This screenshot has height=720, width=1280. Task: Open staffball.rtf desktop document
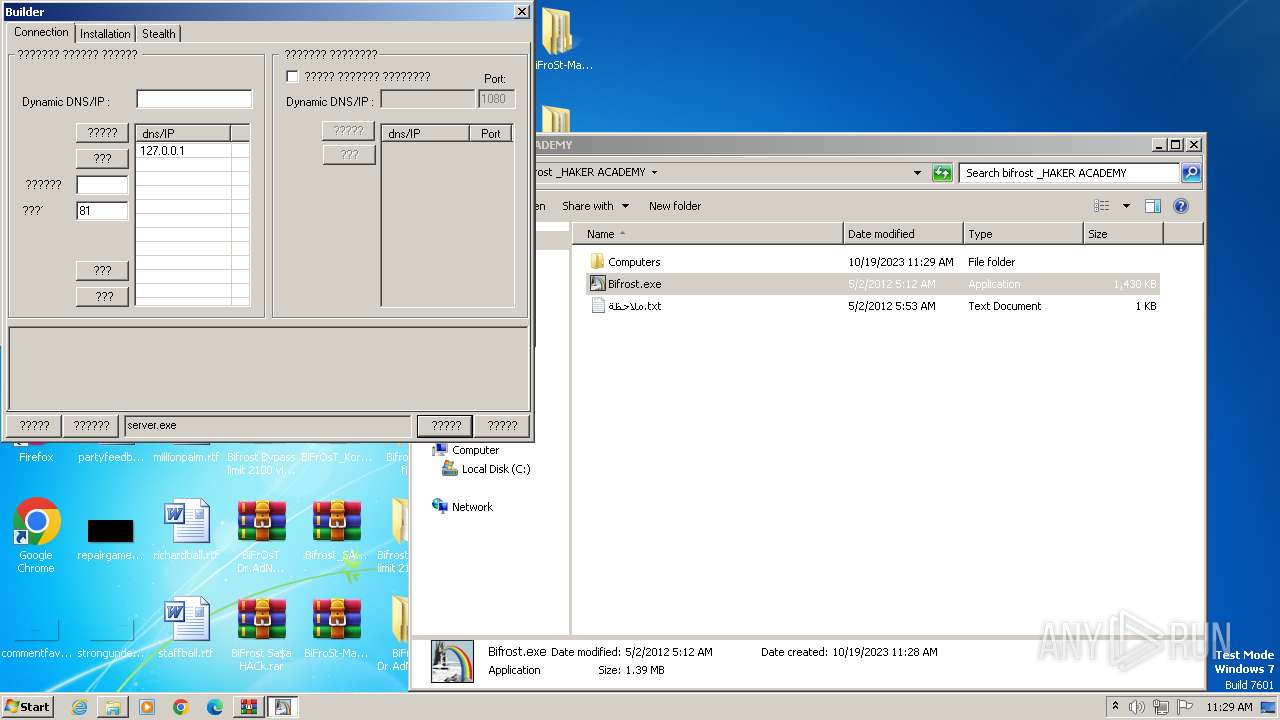pyautogui.click(x=186, y=628)
